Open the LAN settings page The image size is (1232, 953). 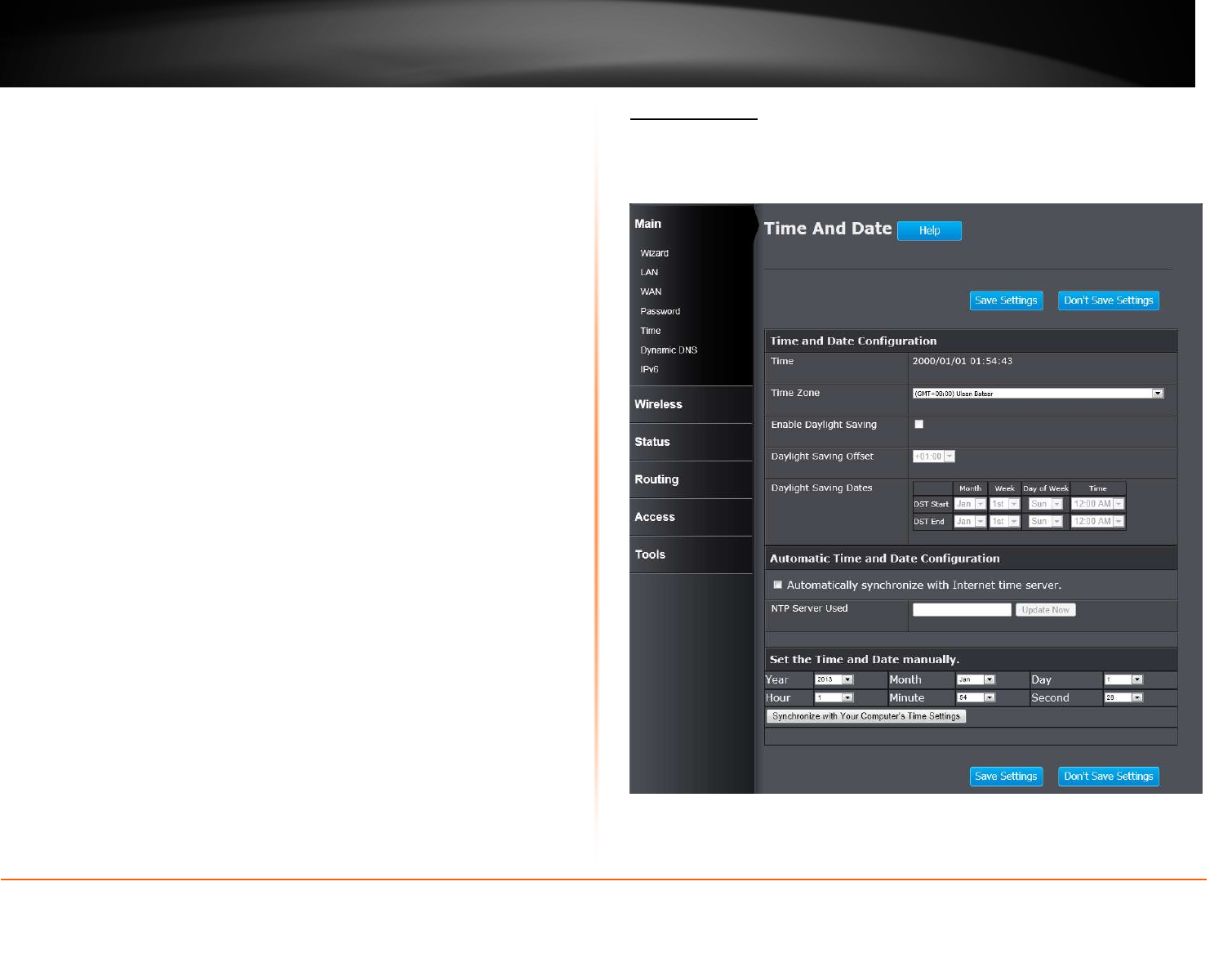649,273
